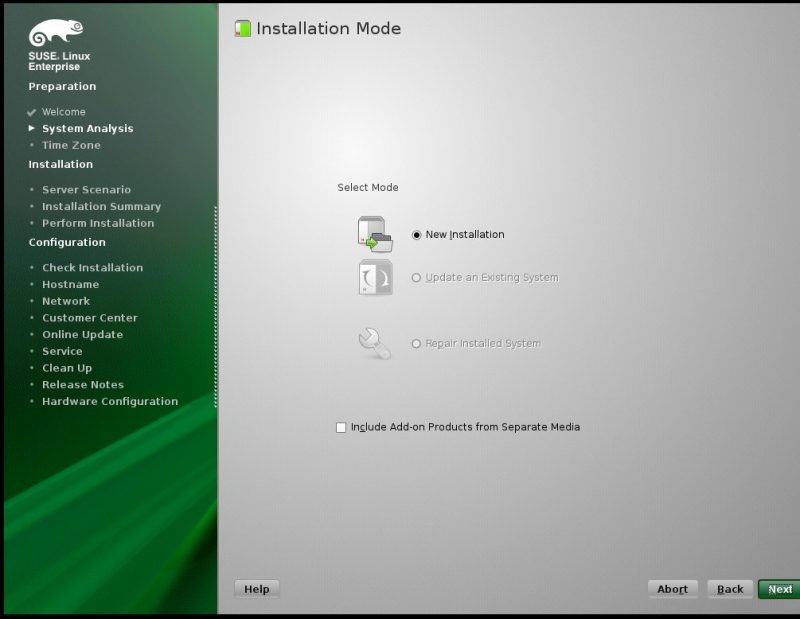This screenshot has width=800, height=619.
Task: Click Installation Summary in the sidebar
Action: (101, 207)
